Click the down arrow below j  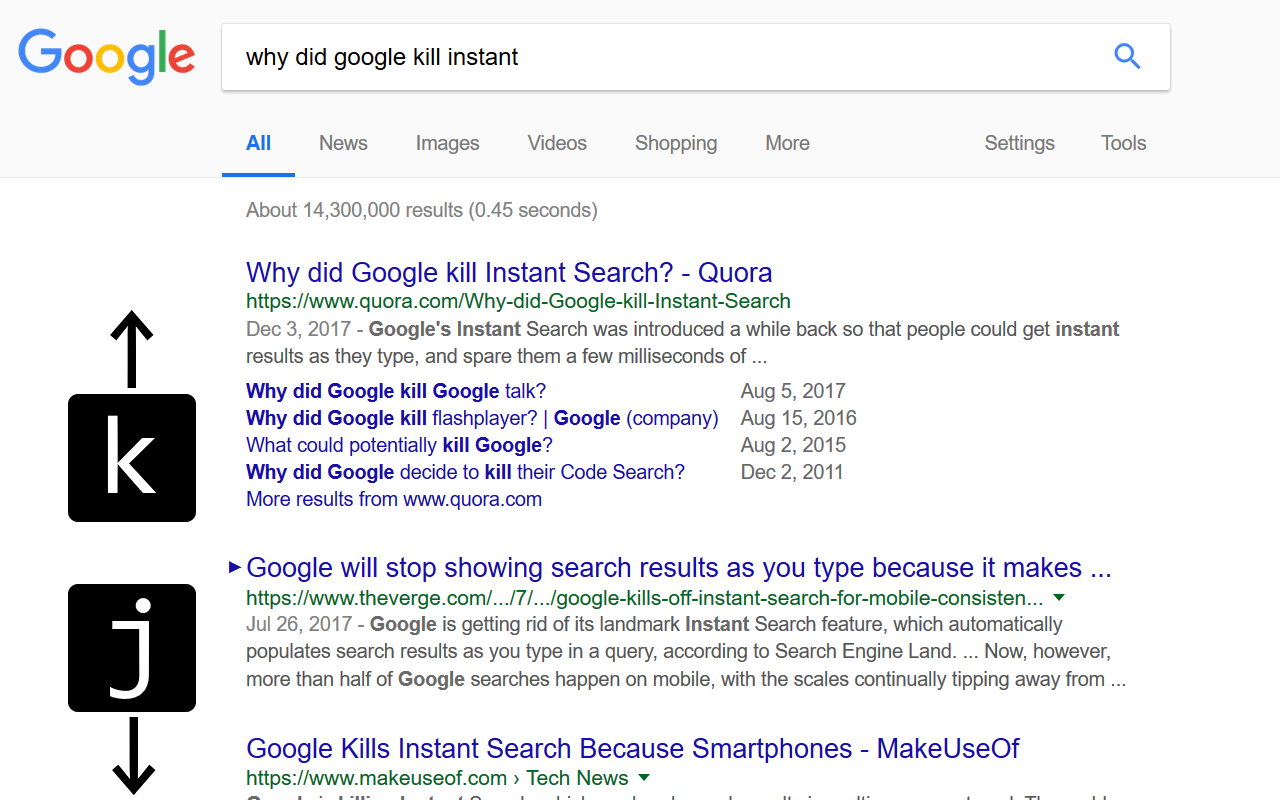tap(133, 758)
